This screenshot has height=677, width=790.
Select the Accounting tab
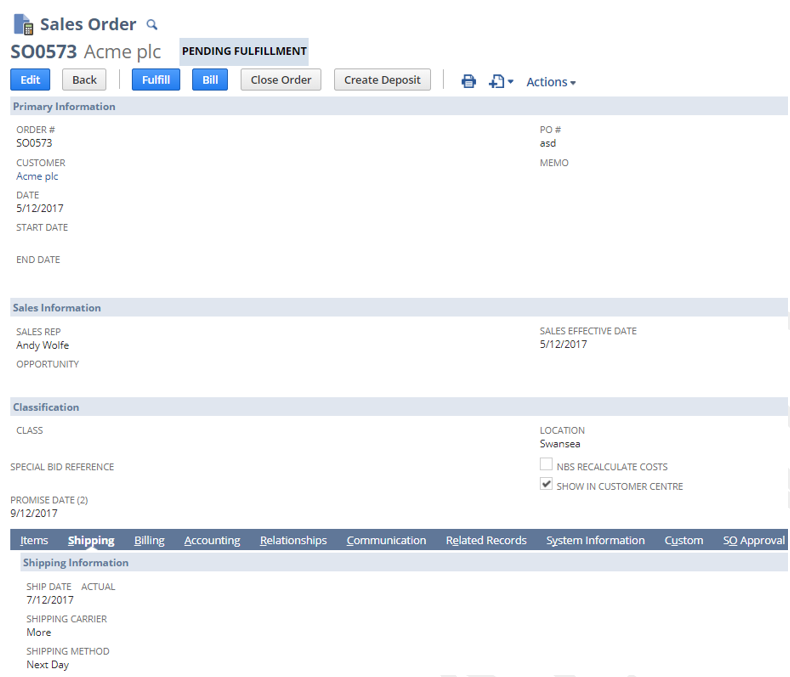212,540
